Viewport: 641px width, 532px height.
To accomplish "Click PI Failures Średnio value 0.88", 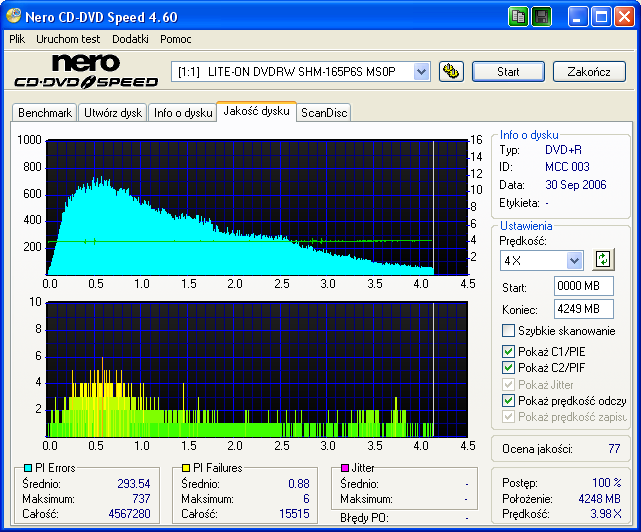I will click(x=298, y=483).
